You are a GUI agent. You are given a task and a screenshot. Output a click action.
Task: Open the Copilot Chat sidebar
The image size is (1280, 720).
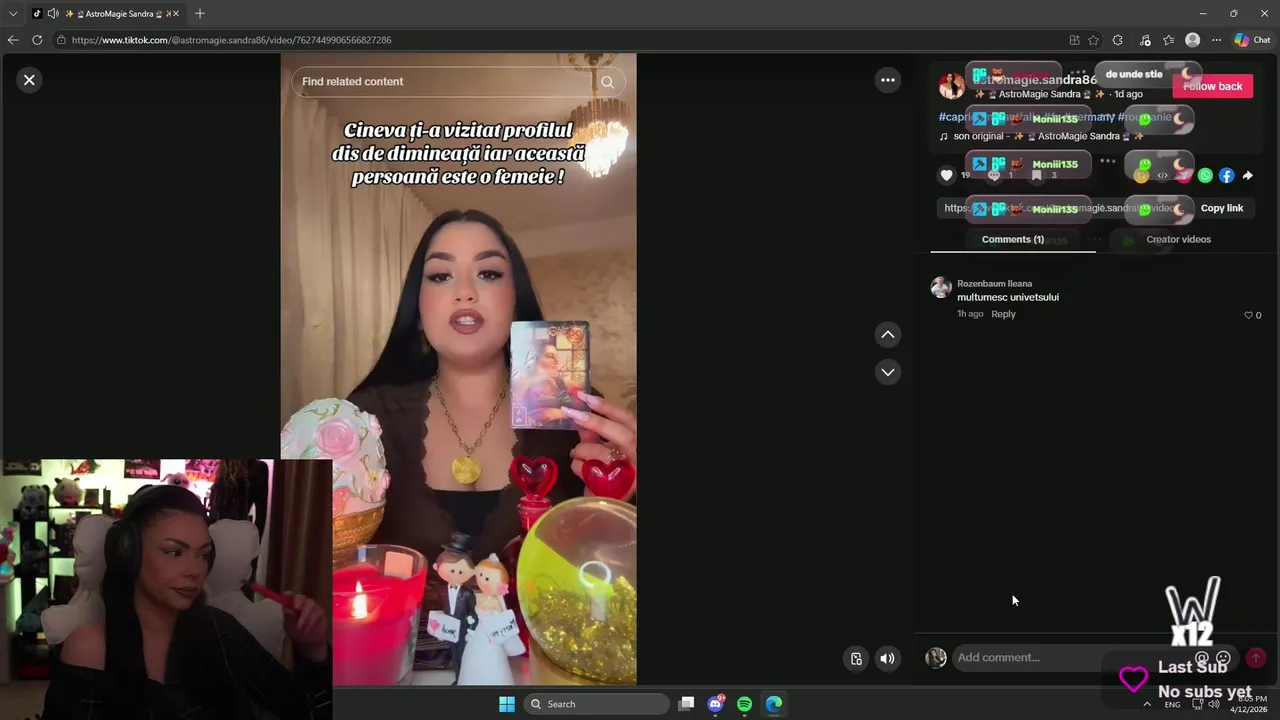point(1252,40)
